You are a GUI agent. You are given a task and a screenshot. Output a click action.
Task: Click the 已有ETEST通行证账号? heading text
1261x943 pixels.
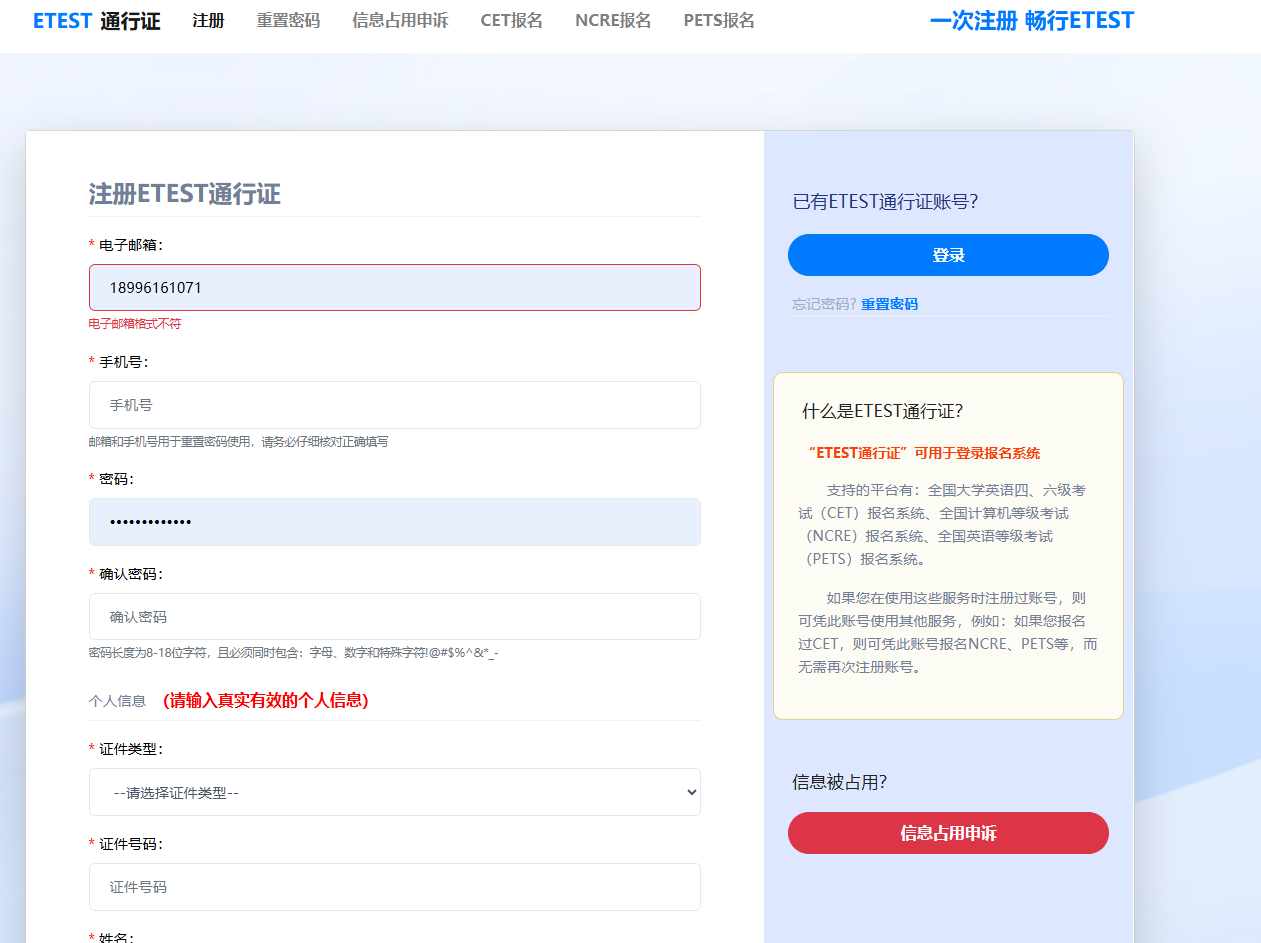pyautogui.click(x=885, y=202)
